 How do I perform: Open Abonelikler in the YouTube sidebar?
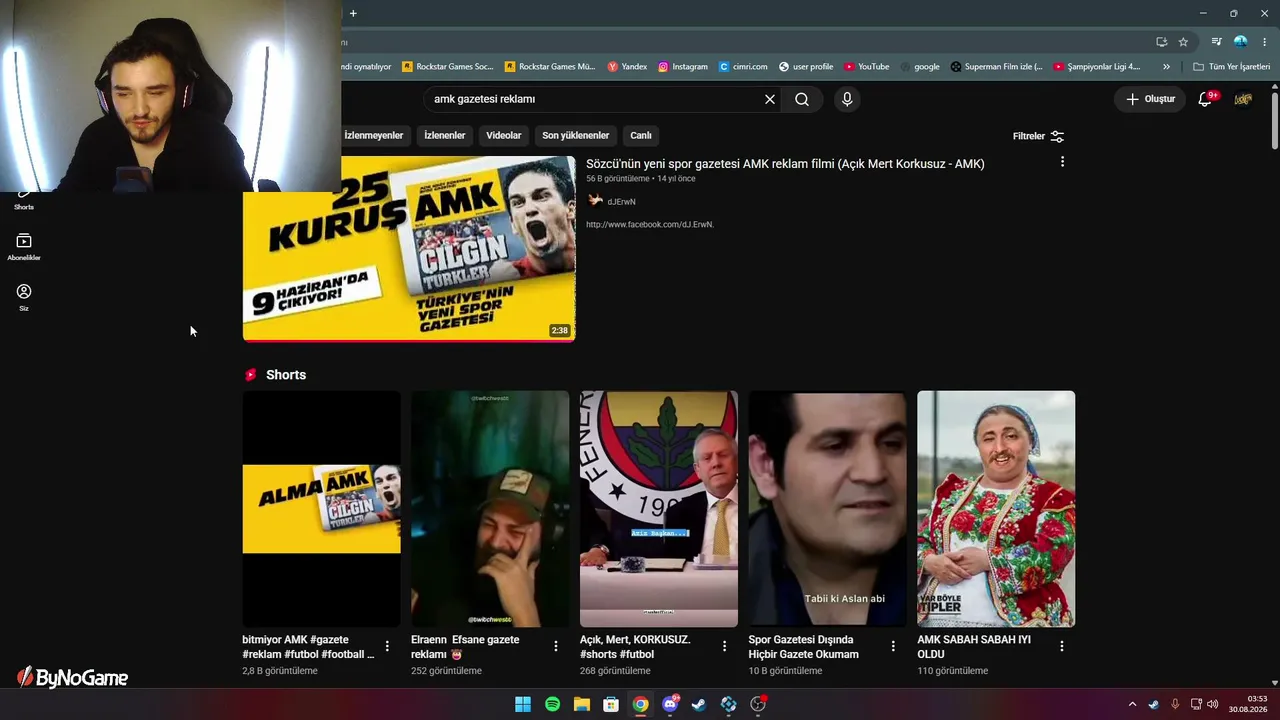[24, 247]
